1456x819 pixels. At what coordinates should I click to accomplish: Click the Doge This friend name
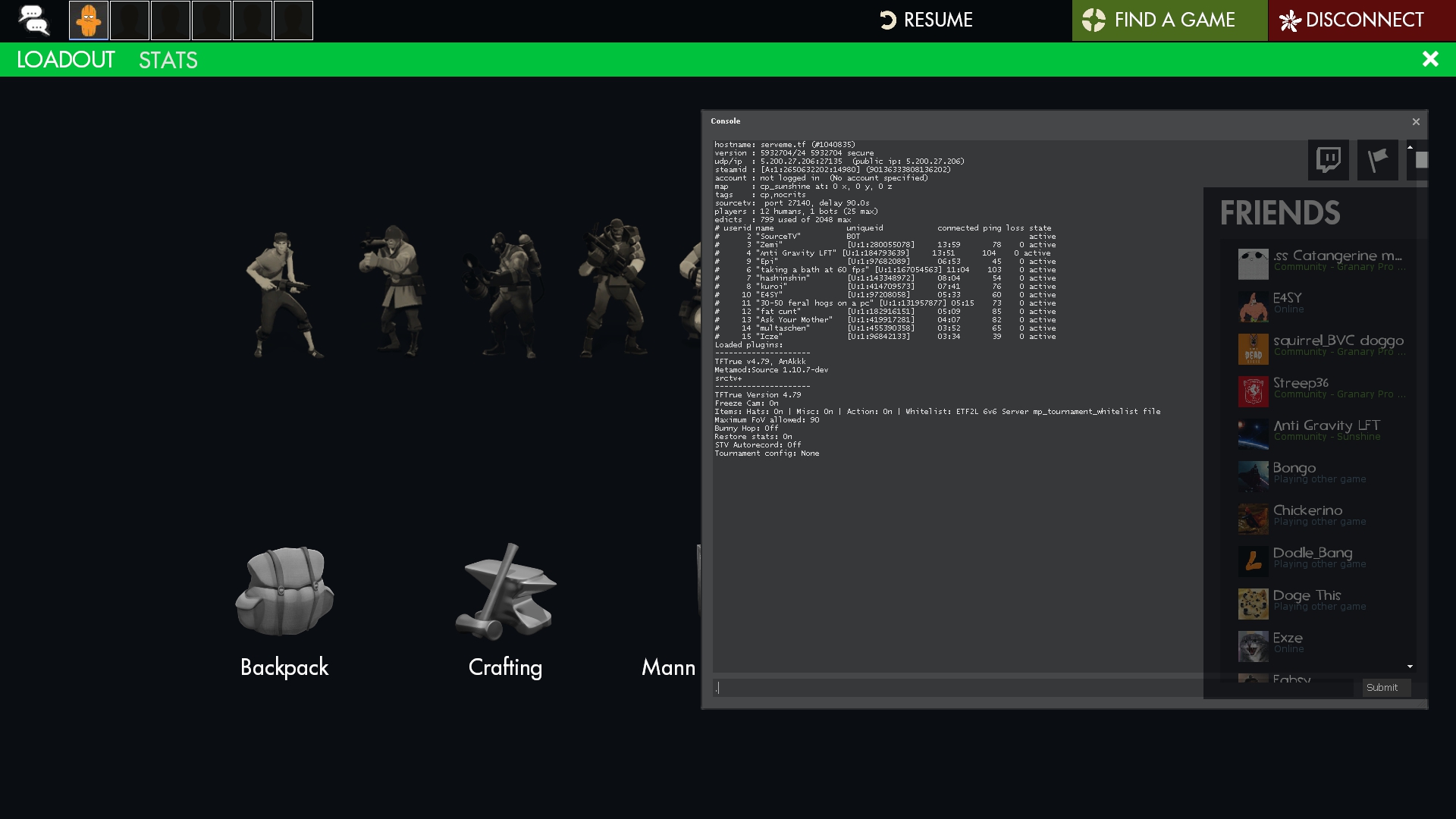1307,595
